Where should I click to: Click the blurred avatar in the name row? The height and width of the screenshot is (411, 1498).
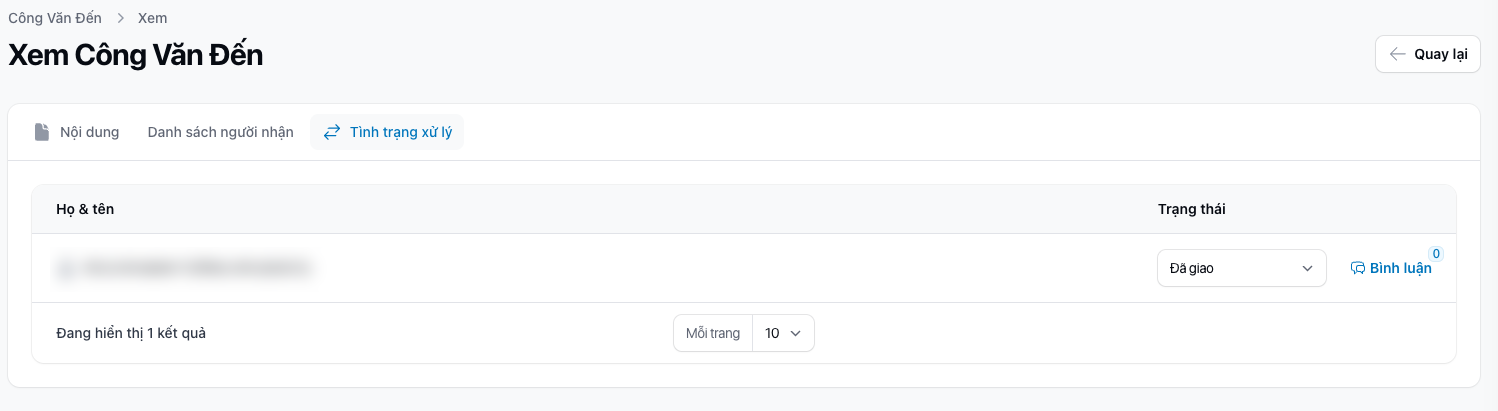tap(67, 268)
